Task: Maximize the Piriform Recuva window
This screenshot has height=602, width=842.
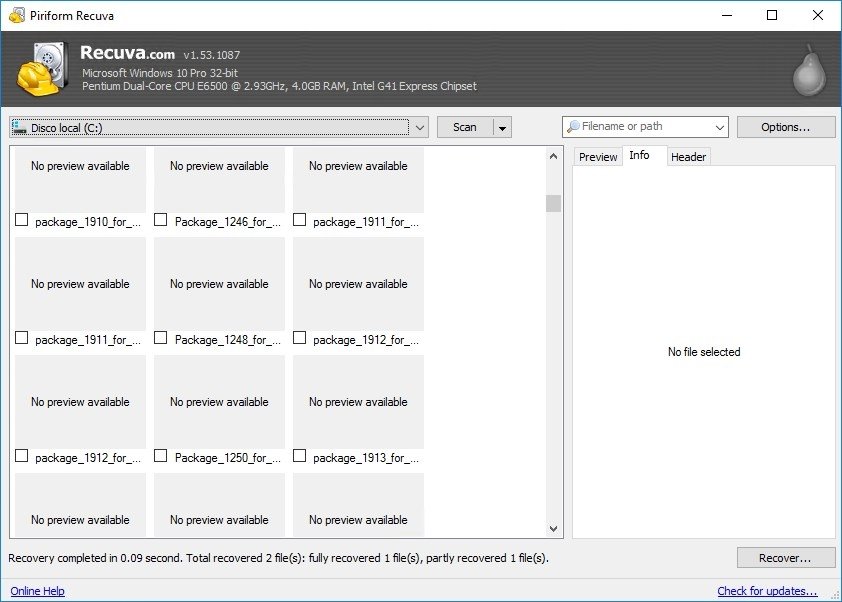Action: (x=772, y=15)
